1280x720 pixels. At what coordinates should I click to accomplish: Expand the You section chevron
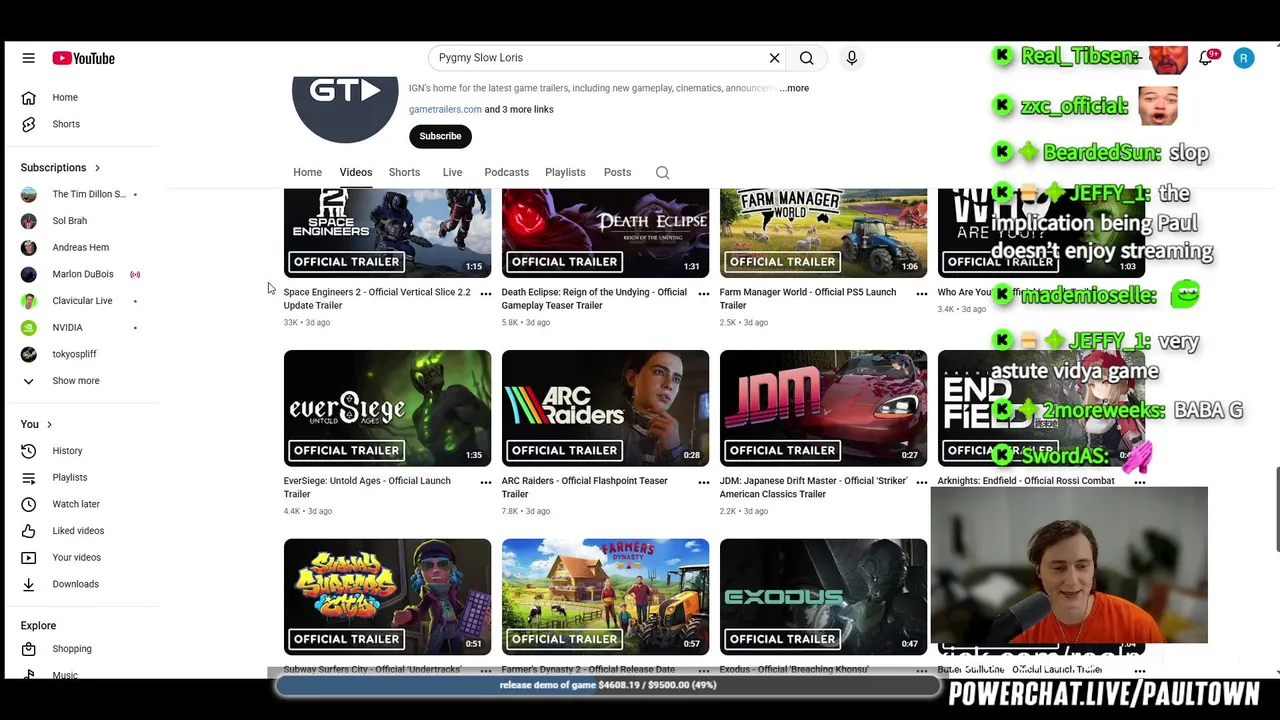tap(49, 425)
